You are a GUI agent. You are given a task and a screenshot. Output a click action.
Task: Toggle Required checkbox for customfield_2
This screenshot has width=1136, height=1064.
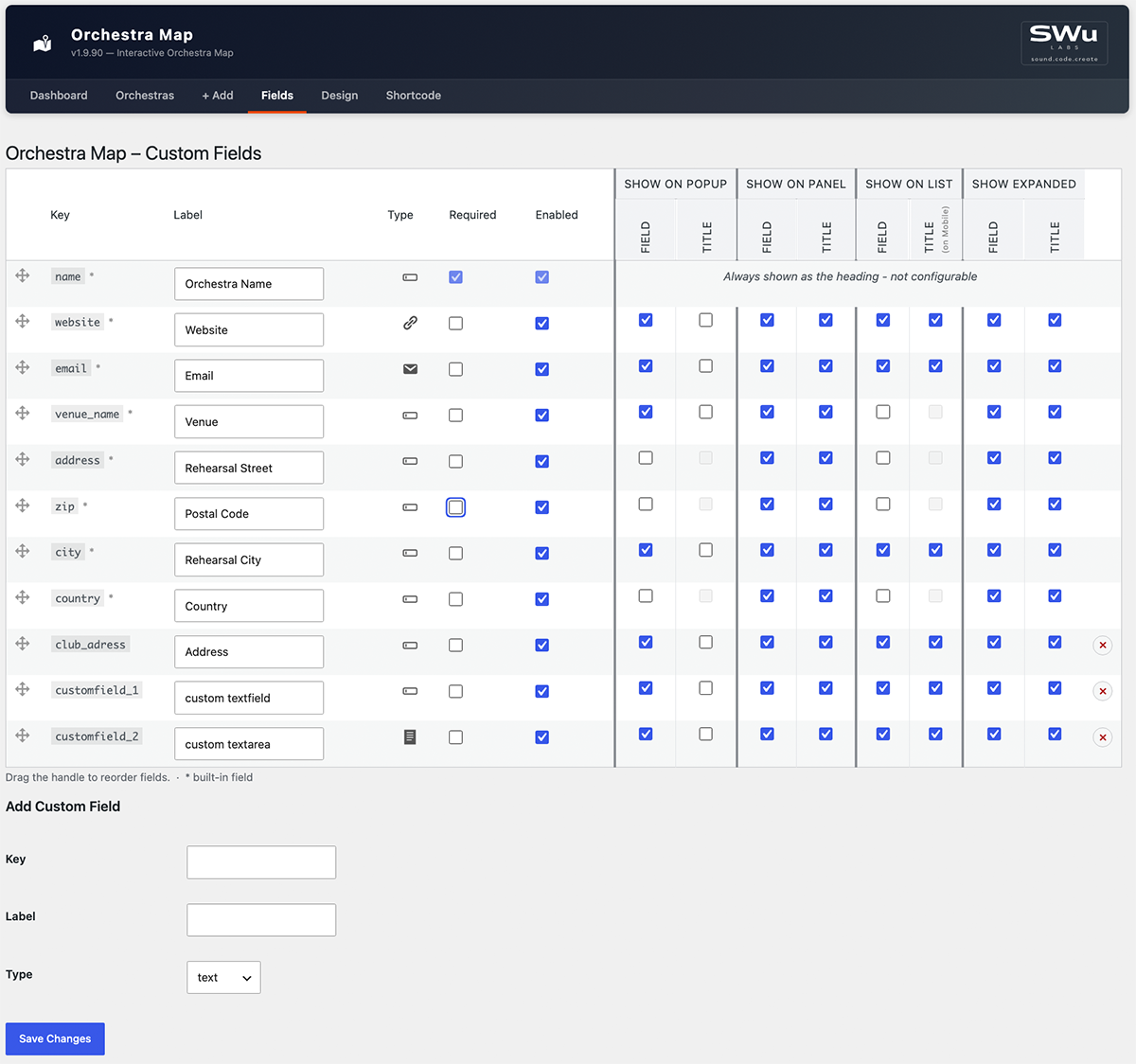coord(455,737)
